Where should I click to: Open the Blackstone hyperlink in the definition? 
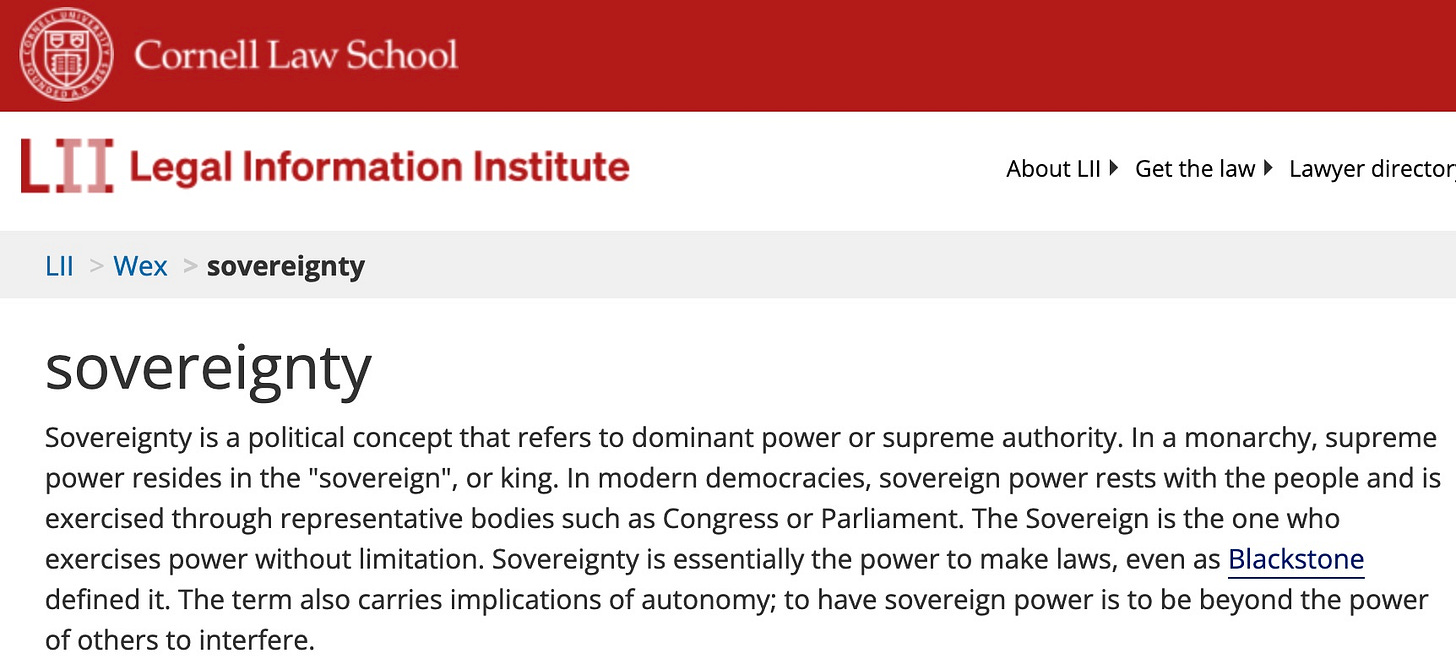tap(1296, 559)
